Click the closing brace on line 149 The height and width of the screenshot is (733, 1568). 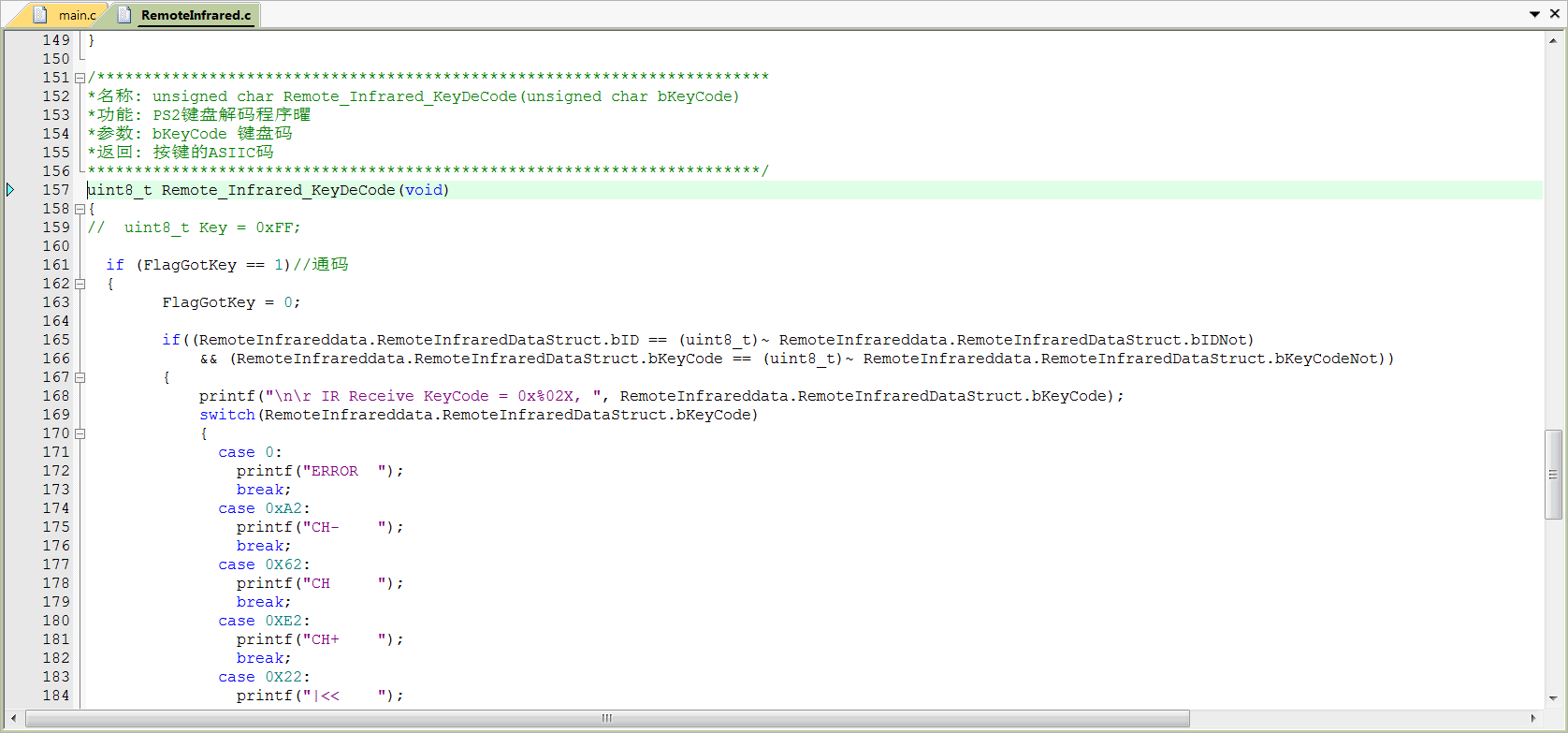(x=92, y=40)
